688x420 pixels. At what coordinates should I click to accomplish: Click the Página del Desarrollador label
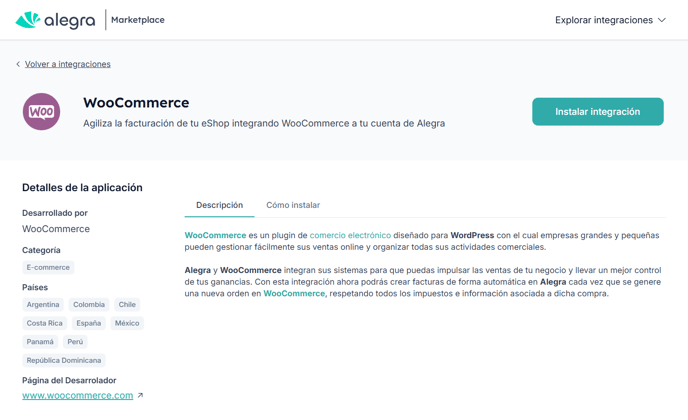coord(69,381)
